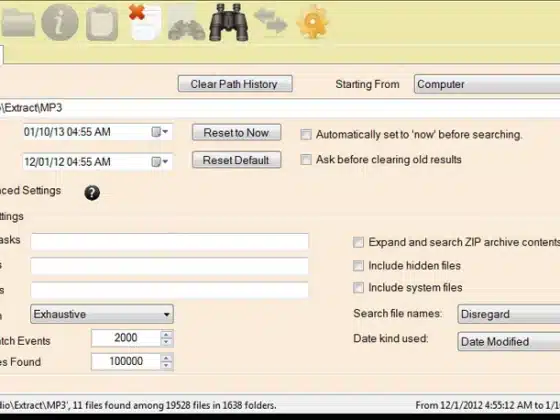The width and height of the screenshot is (560, 420).
Task: Open Date kind used Date Modified dropdown
Action: click(509, 341)
